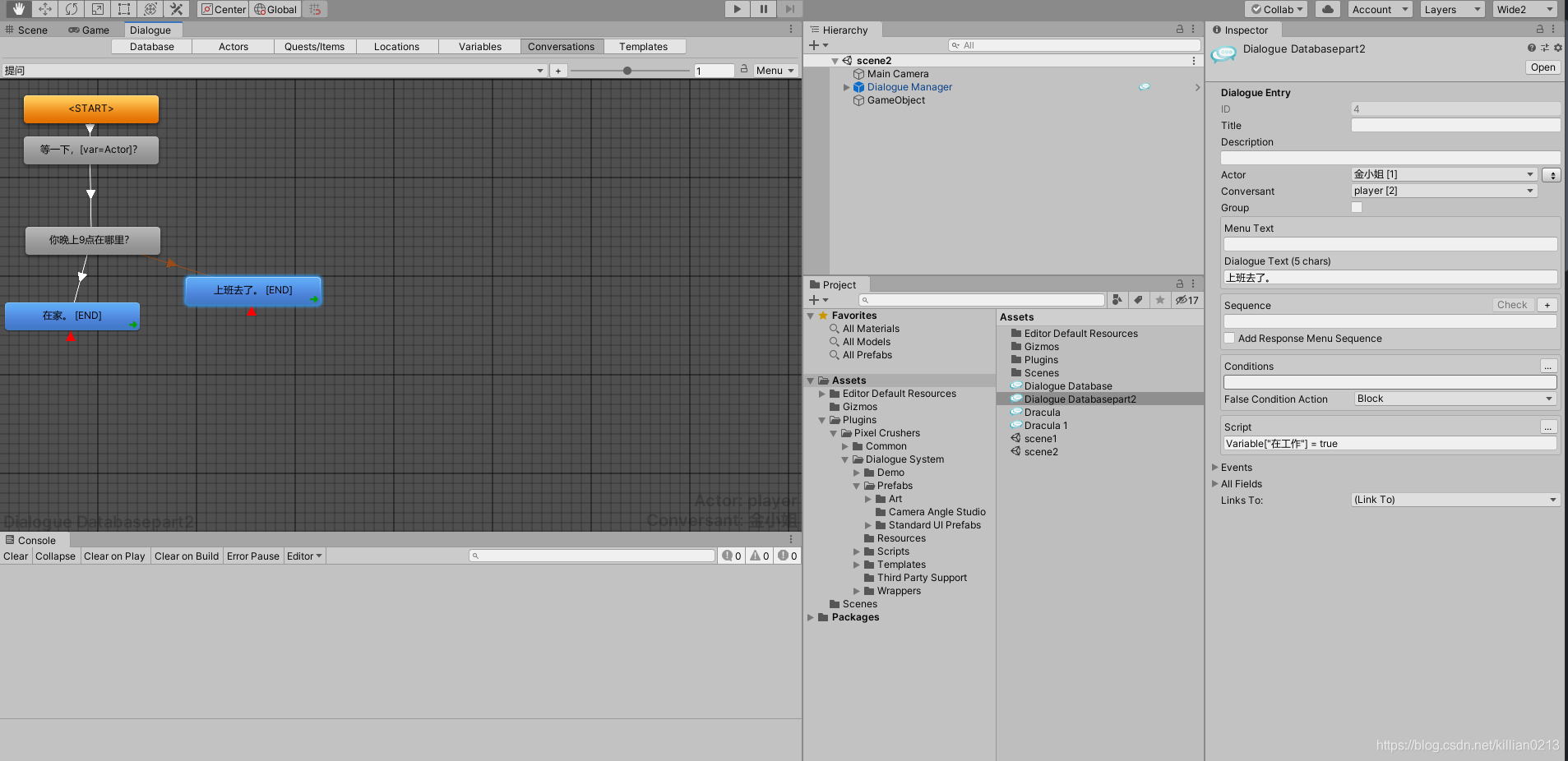
Task: Open the dialogue editor Menu dropdown
Action: pyautogui.click(x=775, y=71)
